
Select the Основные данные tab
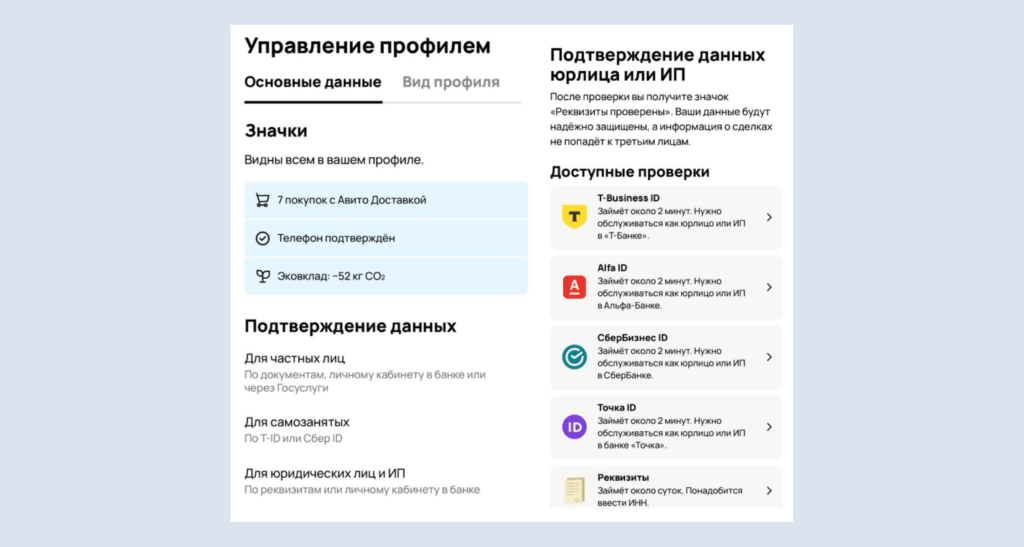[x=312, y=82]
